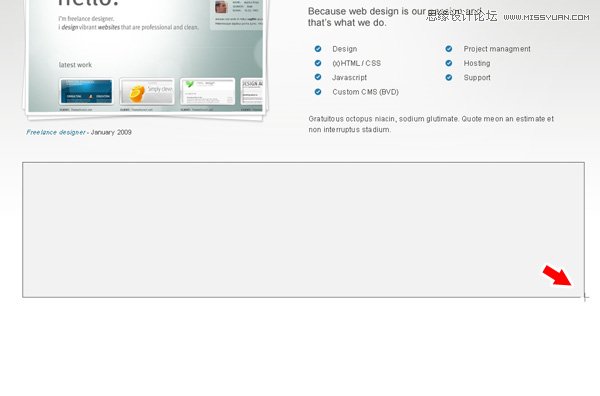The width and height of the screenshot is (600, 396).
Task: Click the check icon beside Javascript
Action: [x=318, y=77]
